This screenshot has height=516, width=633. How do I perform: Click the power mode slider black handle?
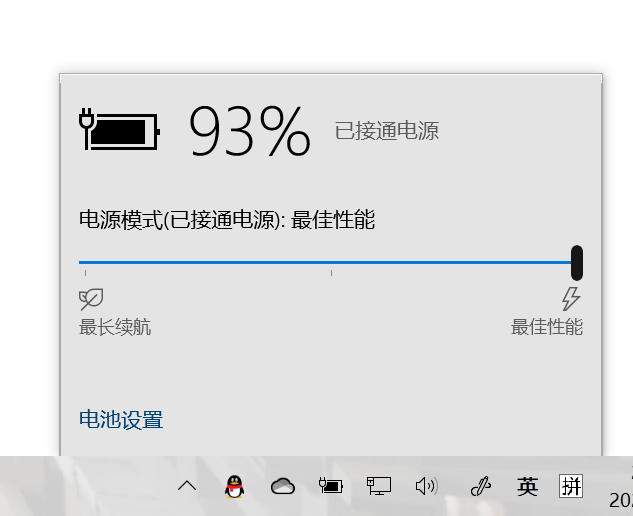pos(577,262)
